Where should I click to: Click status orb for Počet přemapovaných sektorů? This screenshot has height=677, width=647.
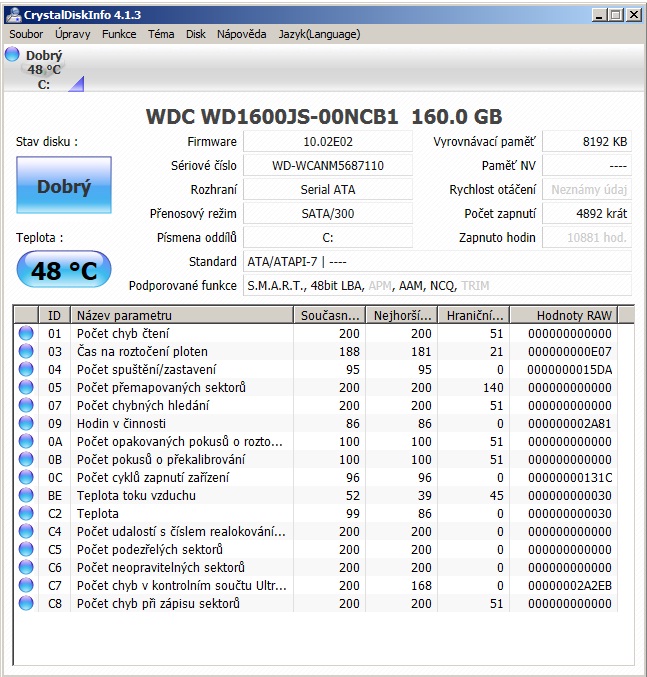[26, 387]
